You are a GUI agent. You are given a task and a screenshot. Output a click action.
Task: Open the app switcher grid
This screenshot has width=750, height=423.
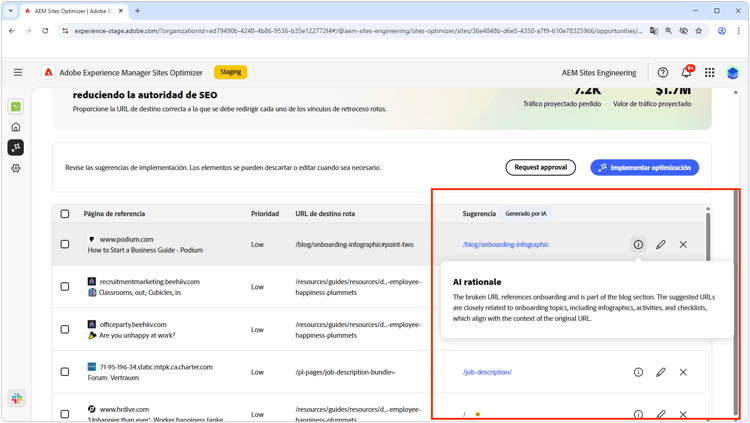coord(709,72)
